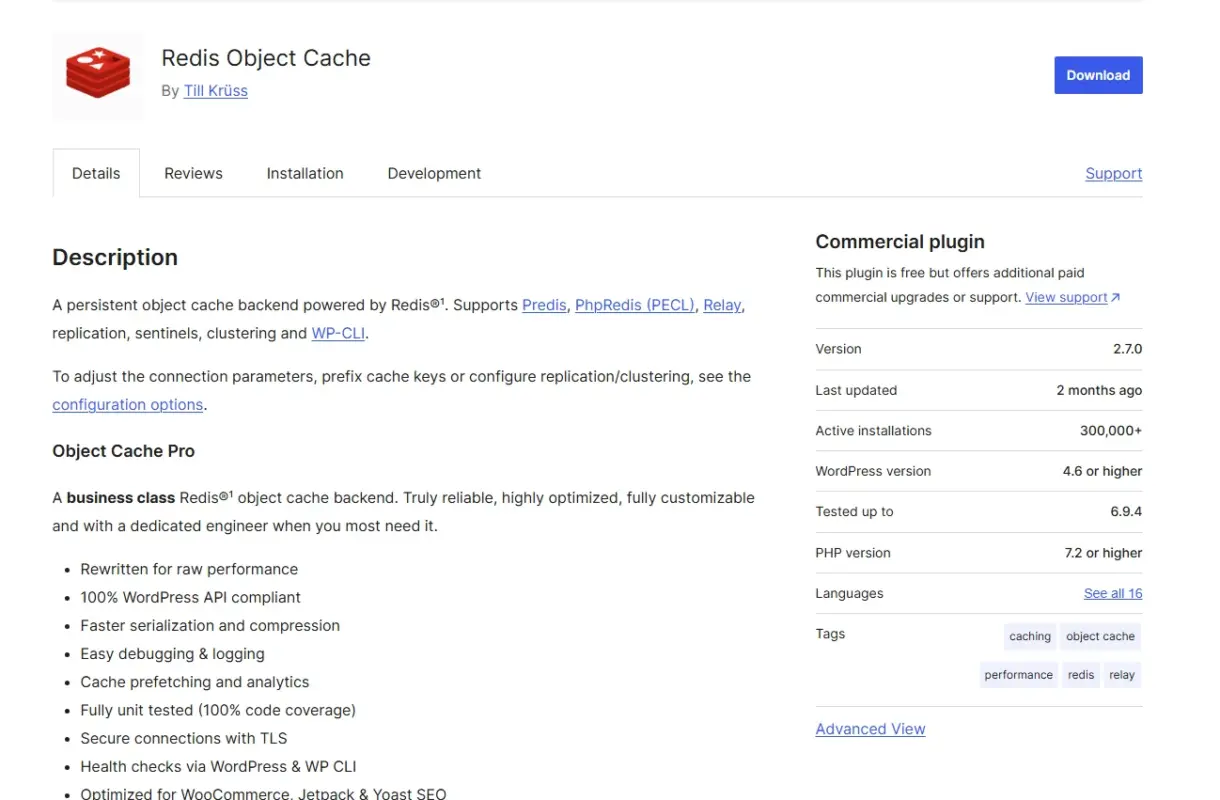The width and height of the screenshot is (1220, 800).
Task: Click the Object Cache Pro heading
Action: click(123, 451)
